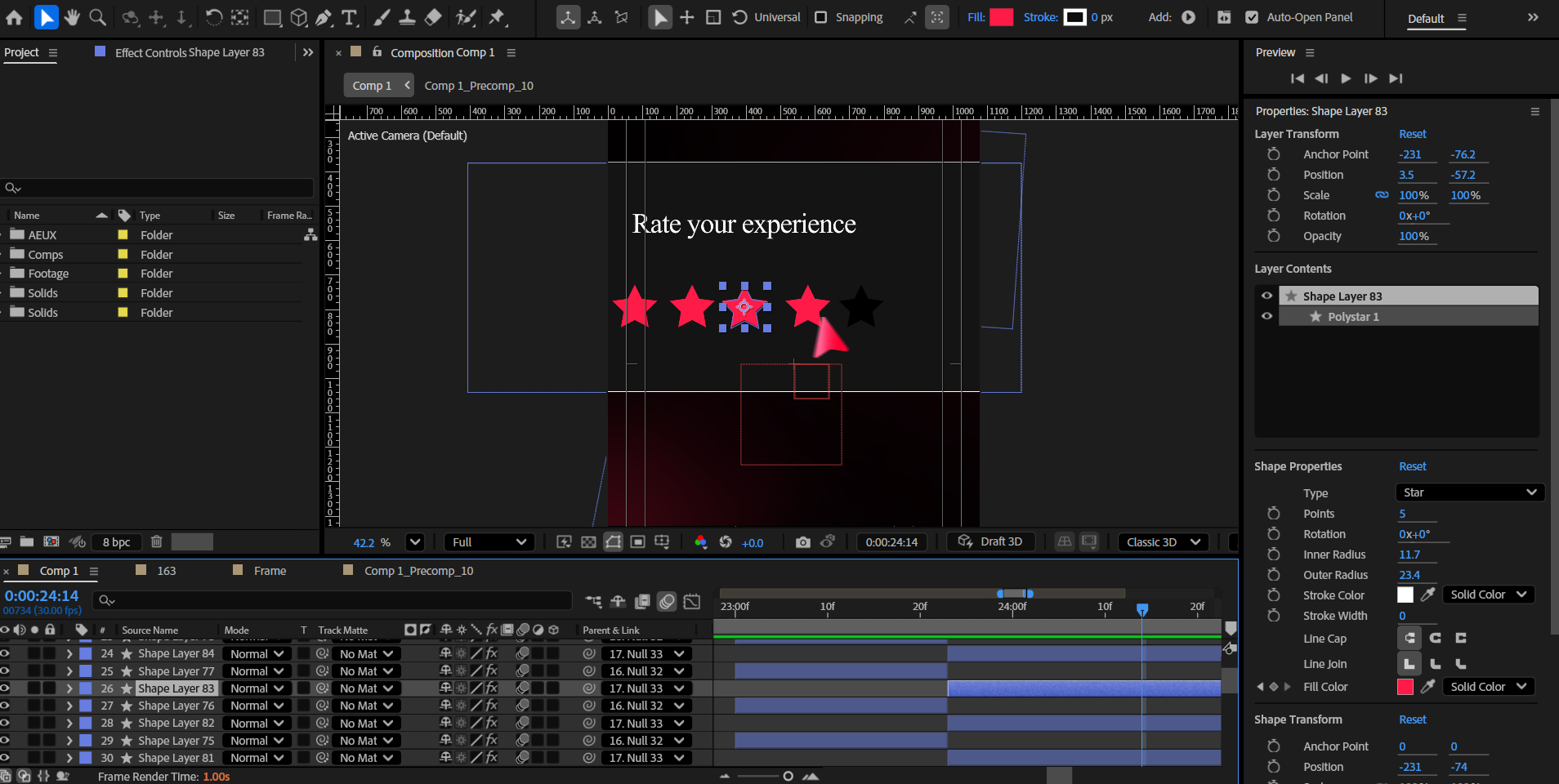Click the Draft 3D button
Image resolution: width=1559 pixels, height=784 pixels.
[990, 542]
